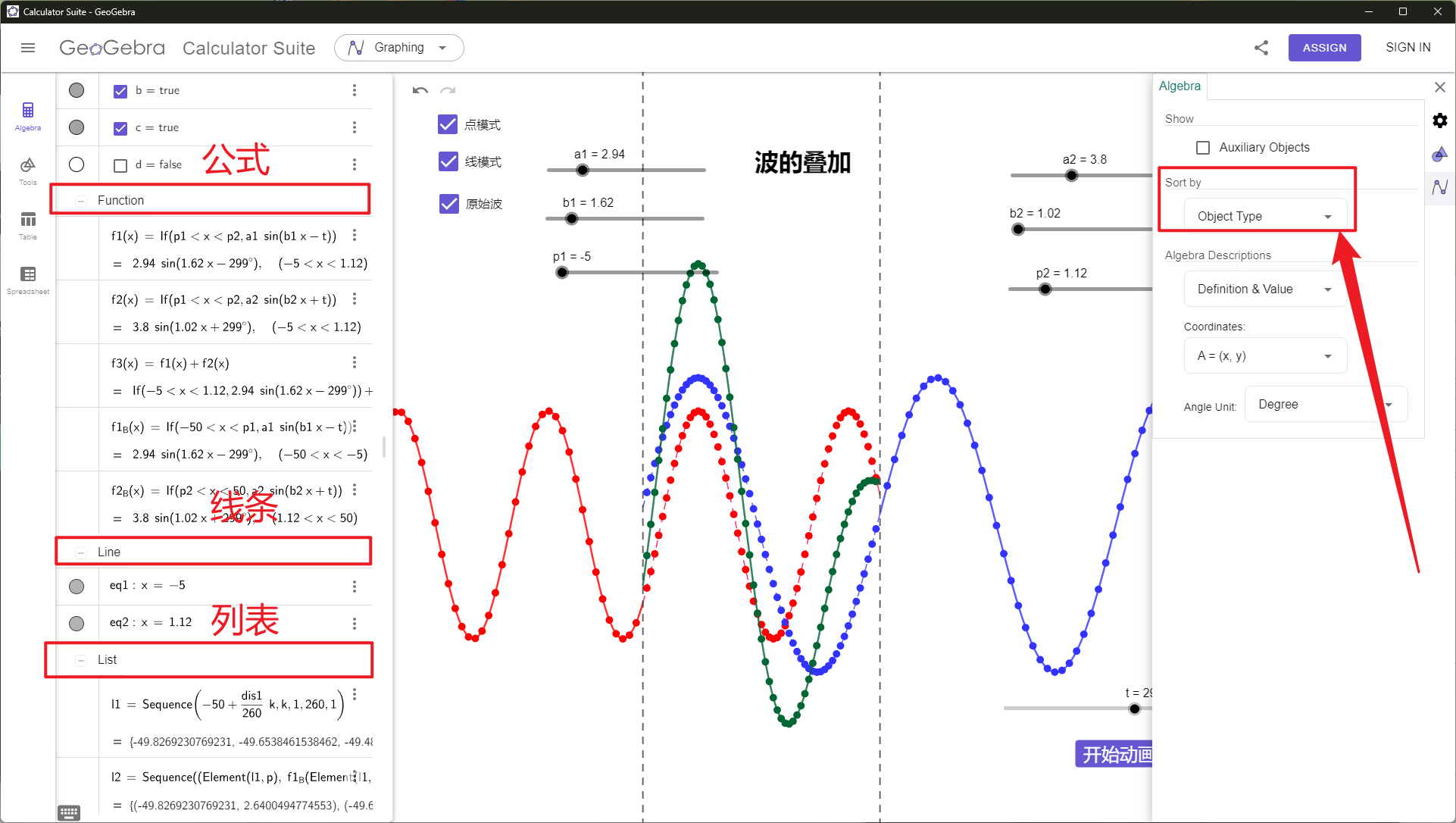Click the share icon
The height and width of the screenshot is (823, 1456).
click(1261, 48)
